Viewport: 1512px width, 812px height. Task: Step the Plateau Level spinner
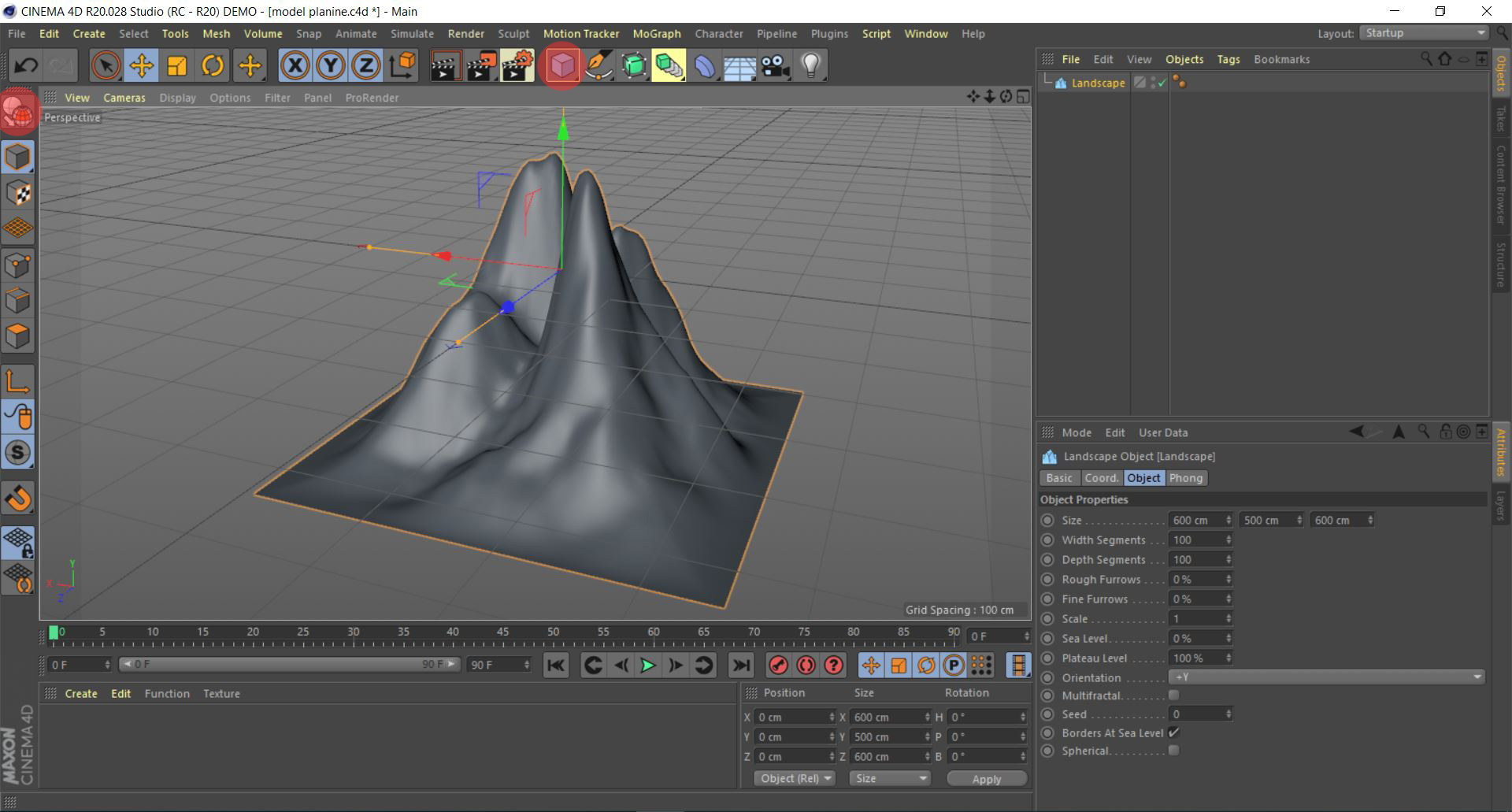(1228, 658)
